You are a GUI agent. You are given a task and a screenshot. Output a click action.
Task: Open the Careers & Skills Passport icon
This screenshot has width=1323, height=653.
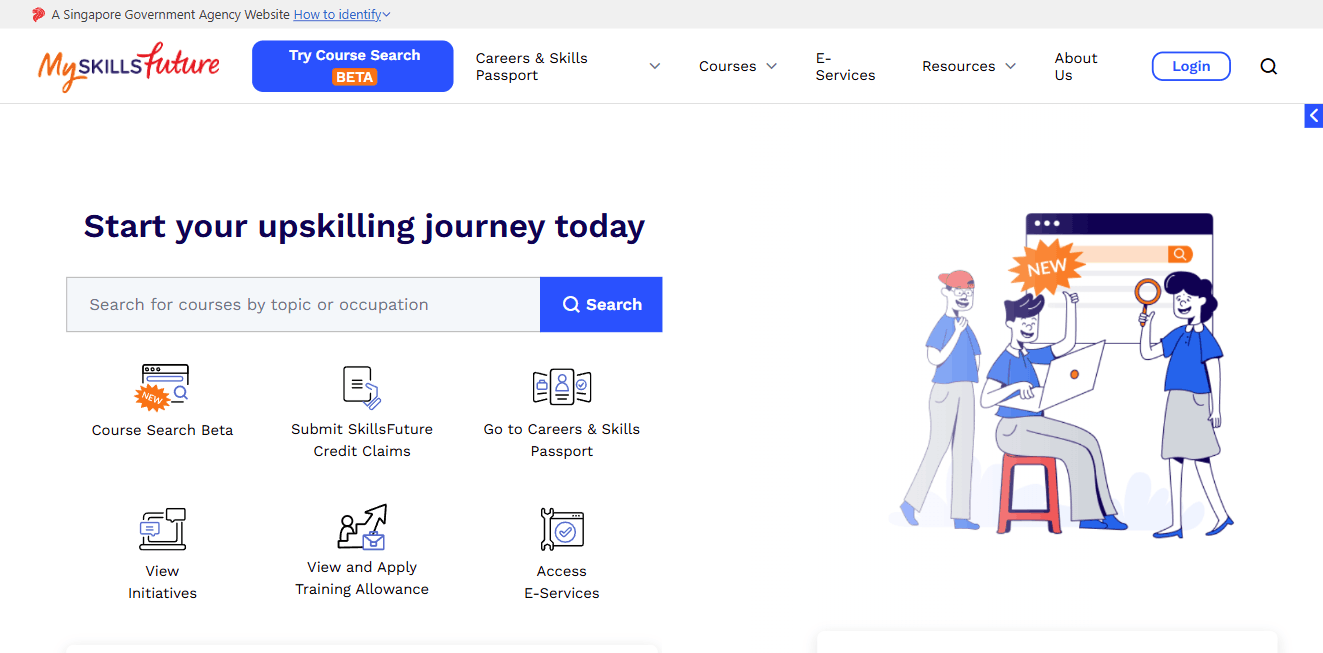[x=562, y=387]
